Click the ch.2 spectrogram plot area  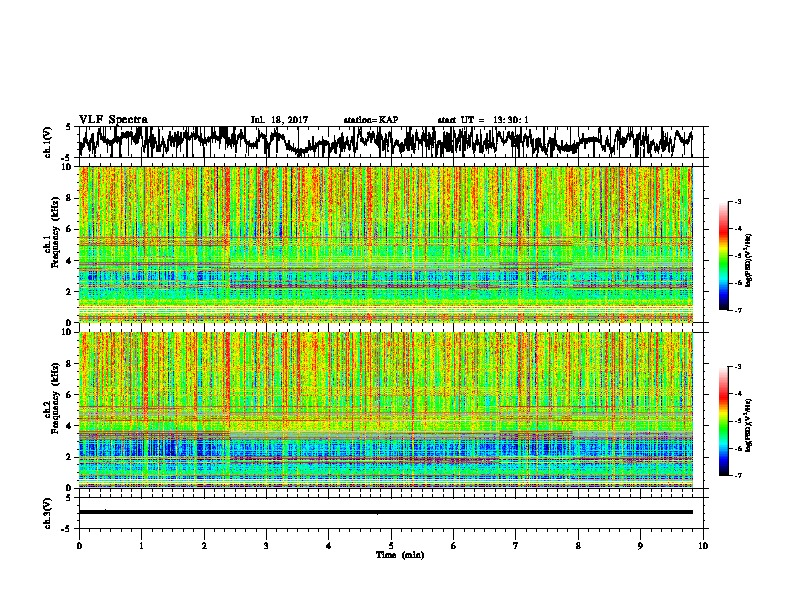(385, 410)
